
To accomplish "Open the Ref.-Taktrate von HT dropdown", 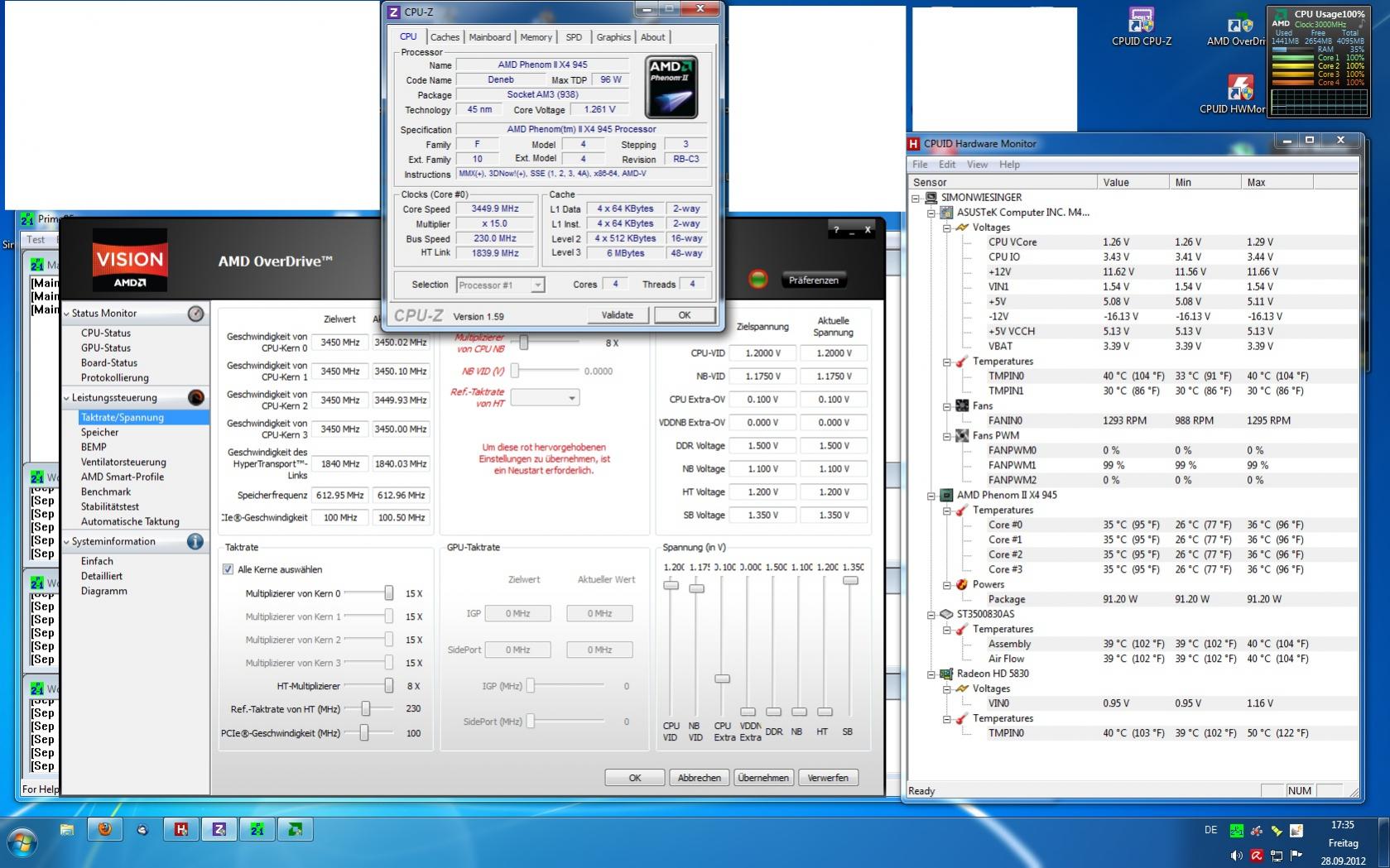I will pyautogui.click(x=545, y=398).
